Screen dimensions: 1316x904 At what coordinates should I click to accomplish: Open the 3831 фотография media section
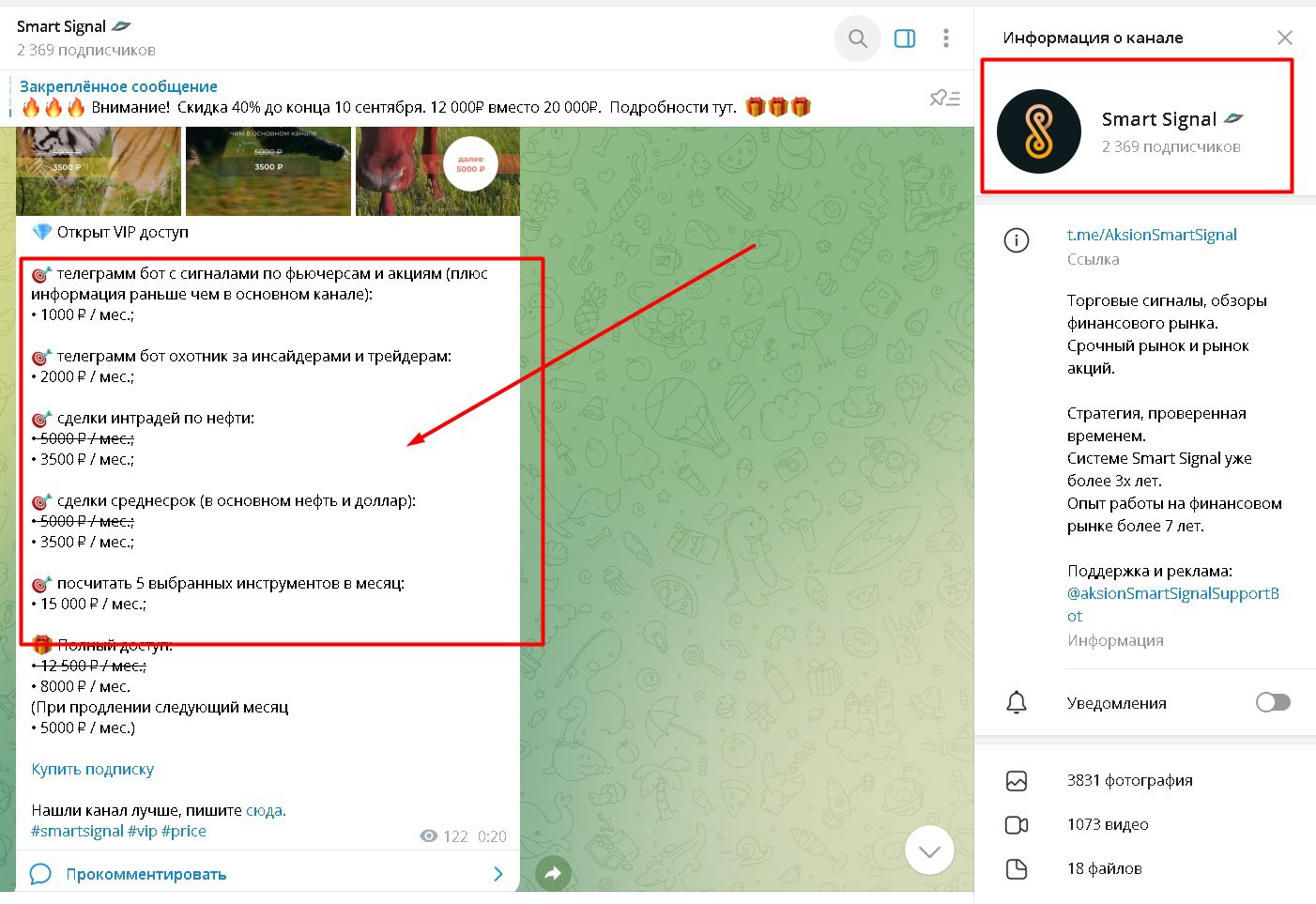point(1145,780)
